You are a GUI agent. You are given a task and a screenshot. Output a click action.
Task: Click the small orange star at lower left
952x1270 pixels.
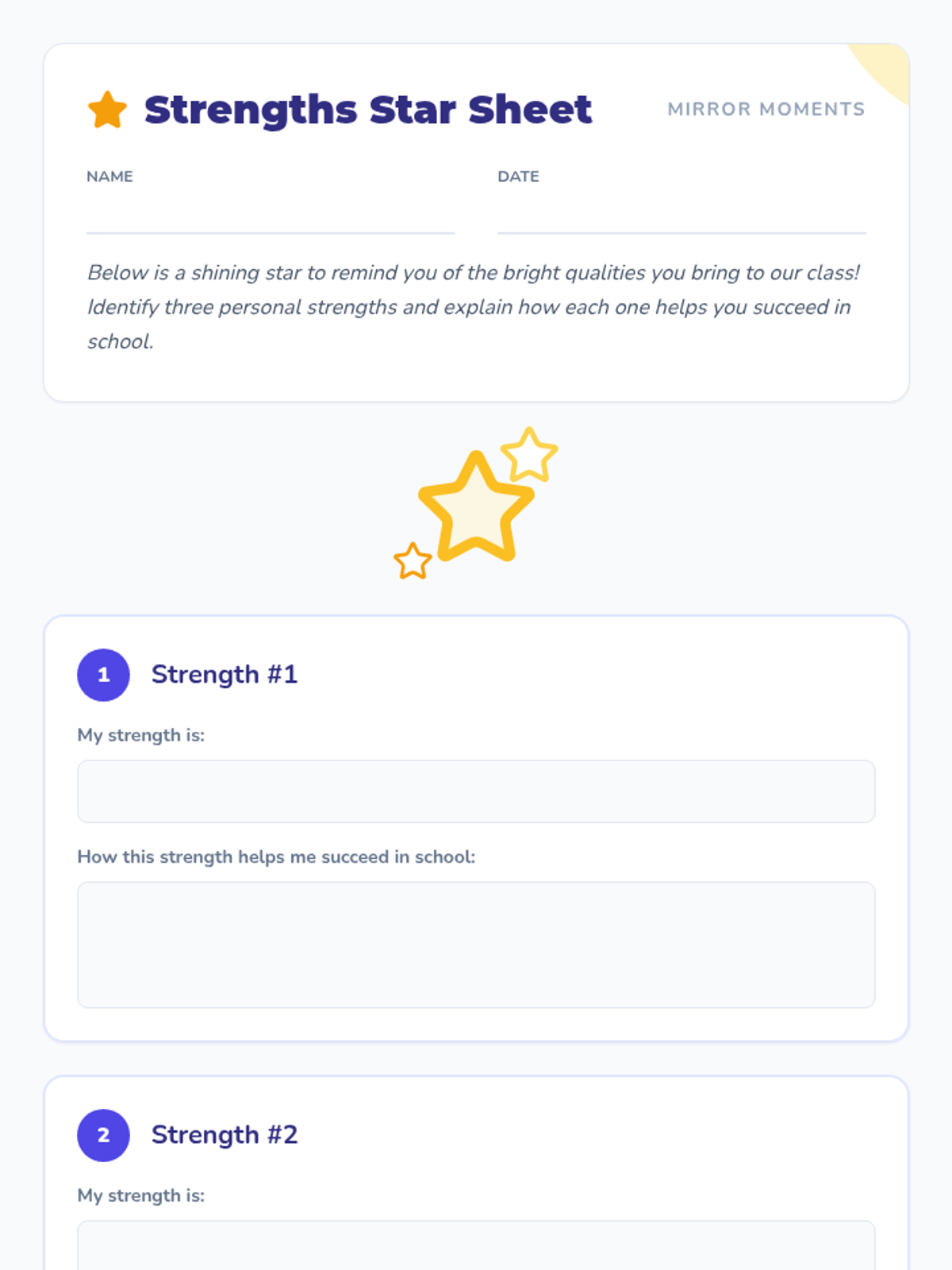point(413,561)
